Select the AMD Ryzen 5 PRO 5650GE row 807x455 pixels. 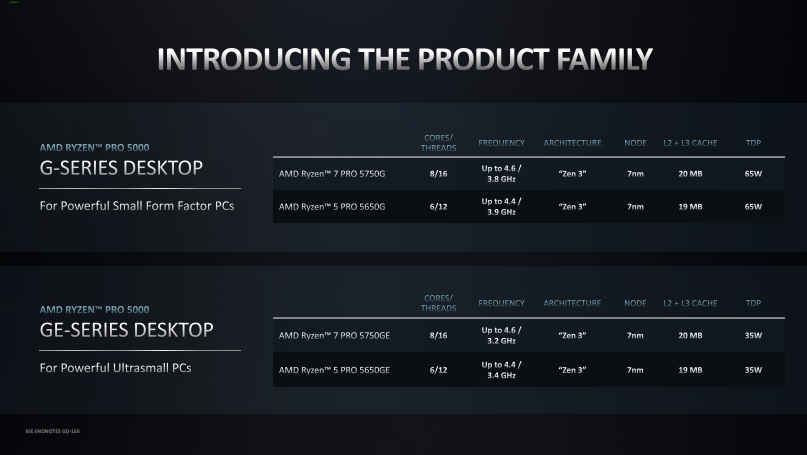tap(529, 370)
